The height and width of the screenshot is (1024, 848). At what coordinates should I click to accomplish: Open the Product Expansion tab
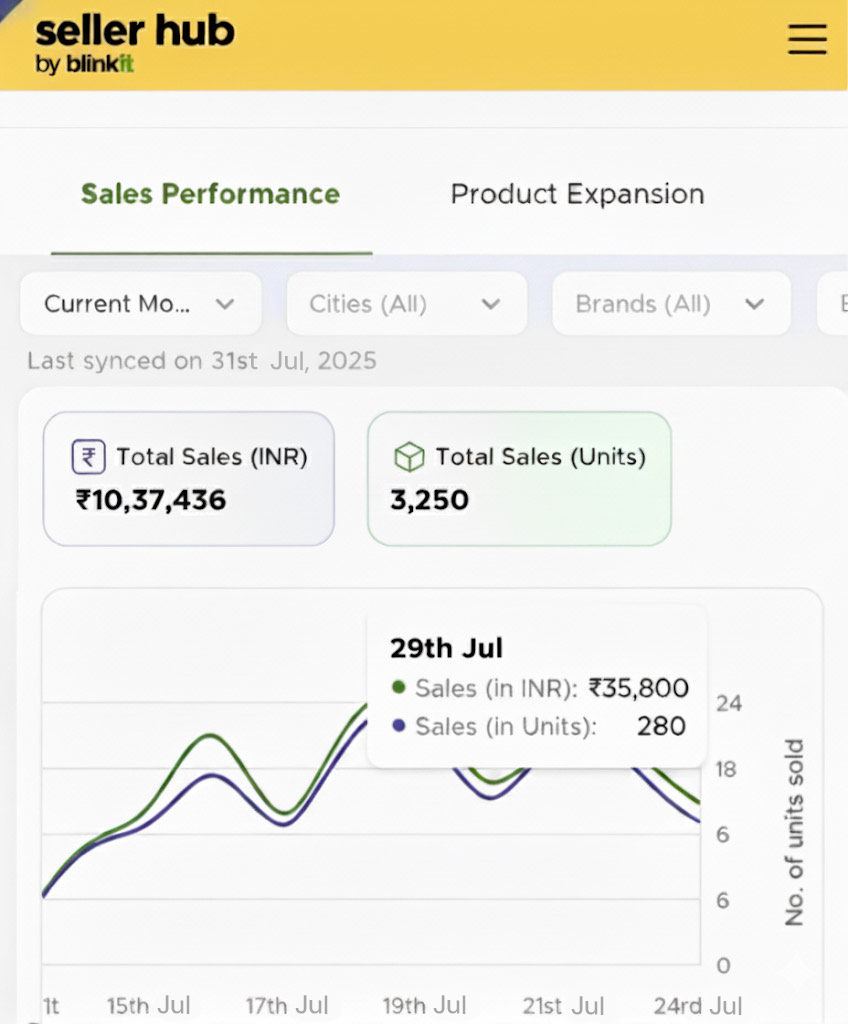coord(577,194)
